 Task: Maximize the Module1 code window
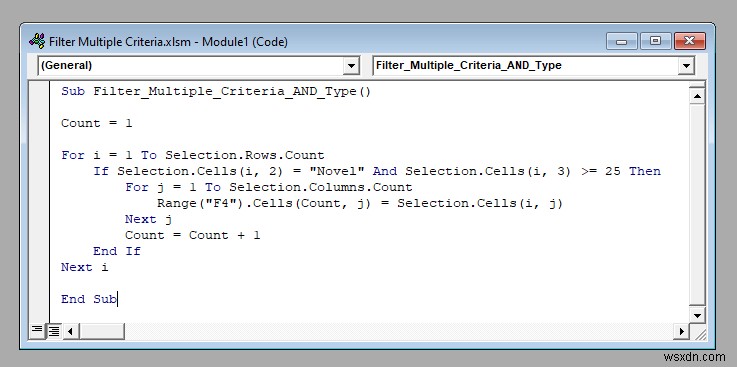tap(655, 41)
